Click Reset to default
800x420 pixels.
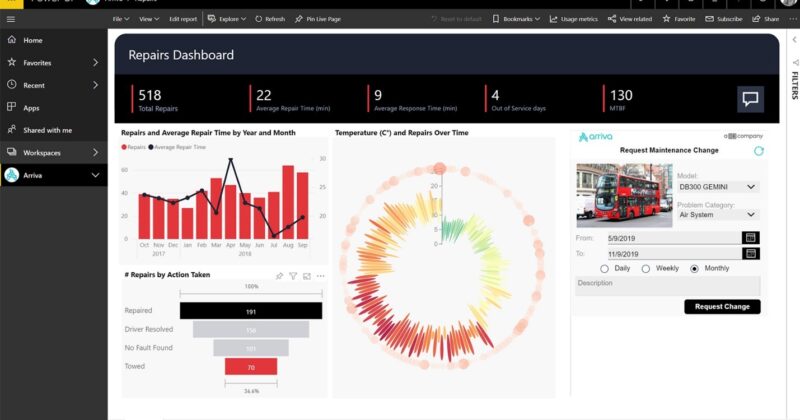pos(456,19)
